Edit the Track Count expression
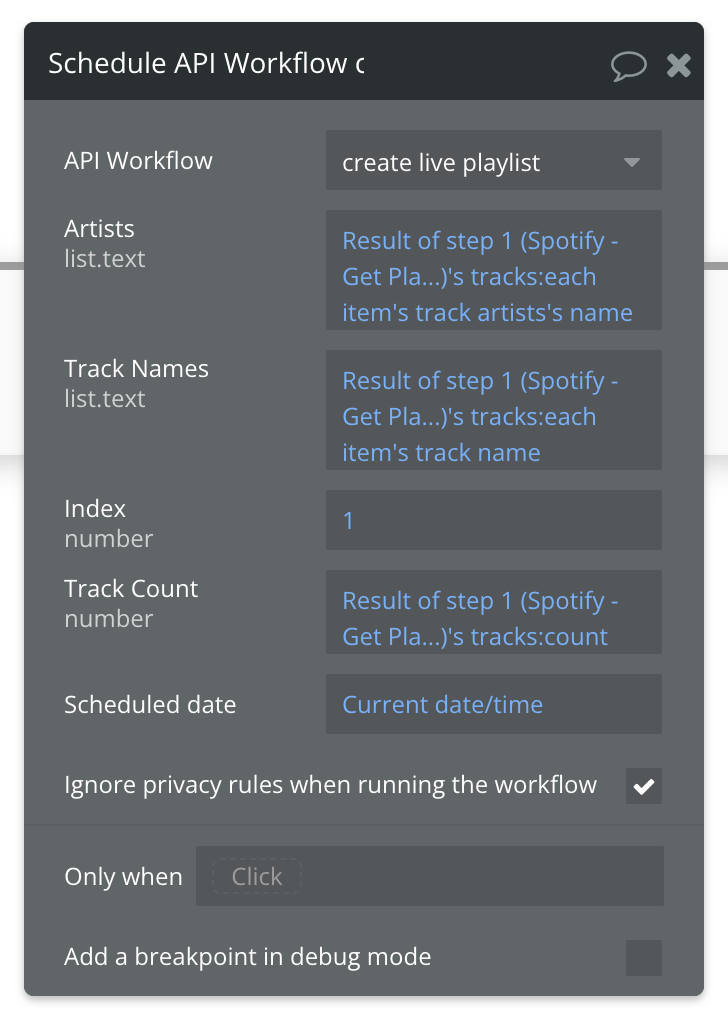 [494, 612]
